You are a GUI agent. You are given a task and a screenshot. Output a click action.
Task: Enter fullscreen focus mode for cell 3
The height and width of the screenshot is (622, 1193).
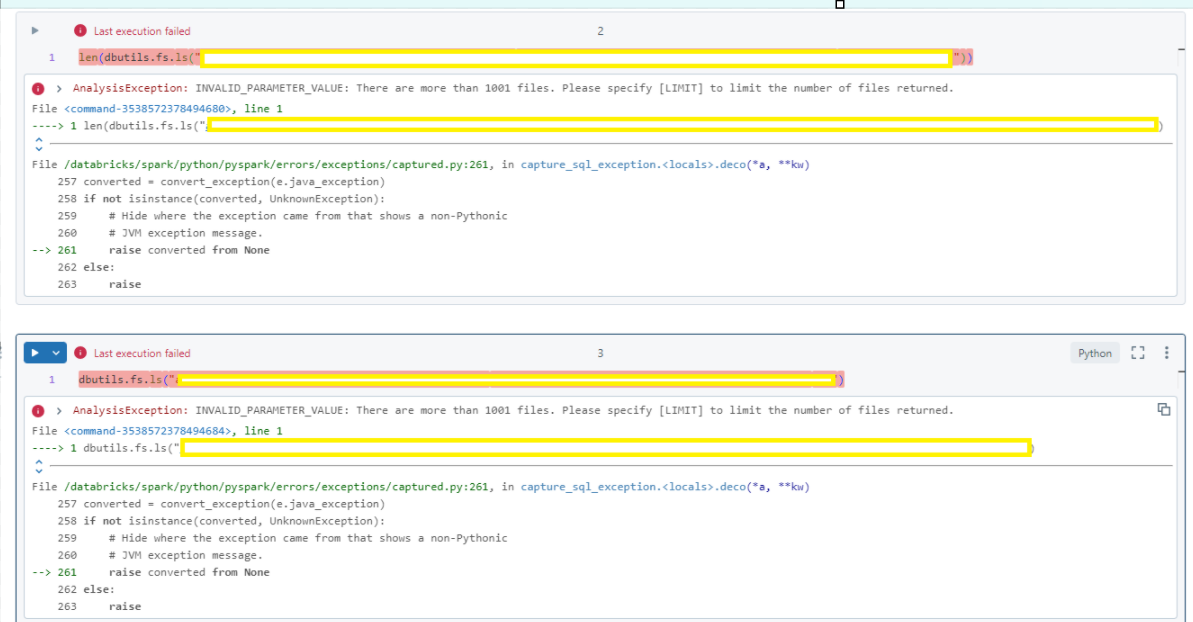1137,353
